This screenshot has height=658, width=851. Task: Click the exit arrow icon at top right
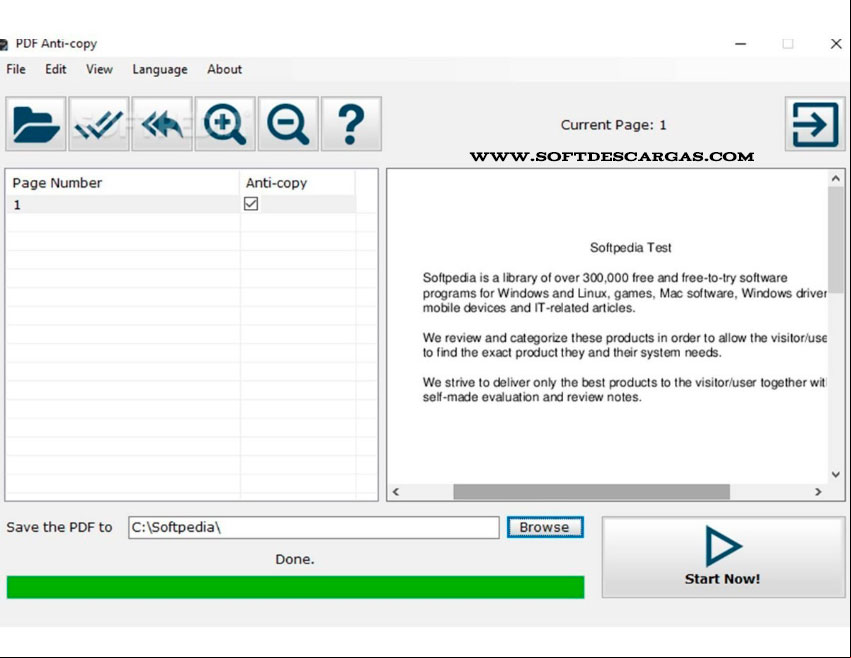[x=815, y=124]
